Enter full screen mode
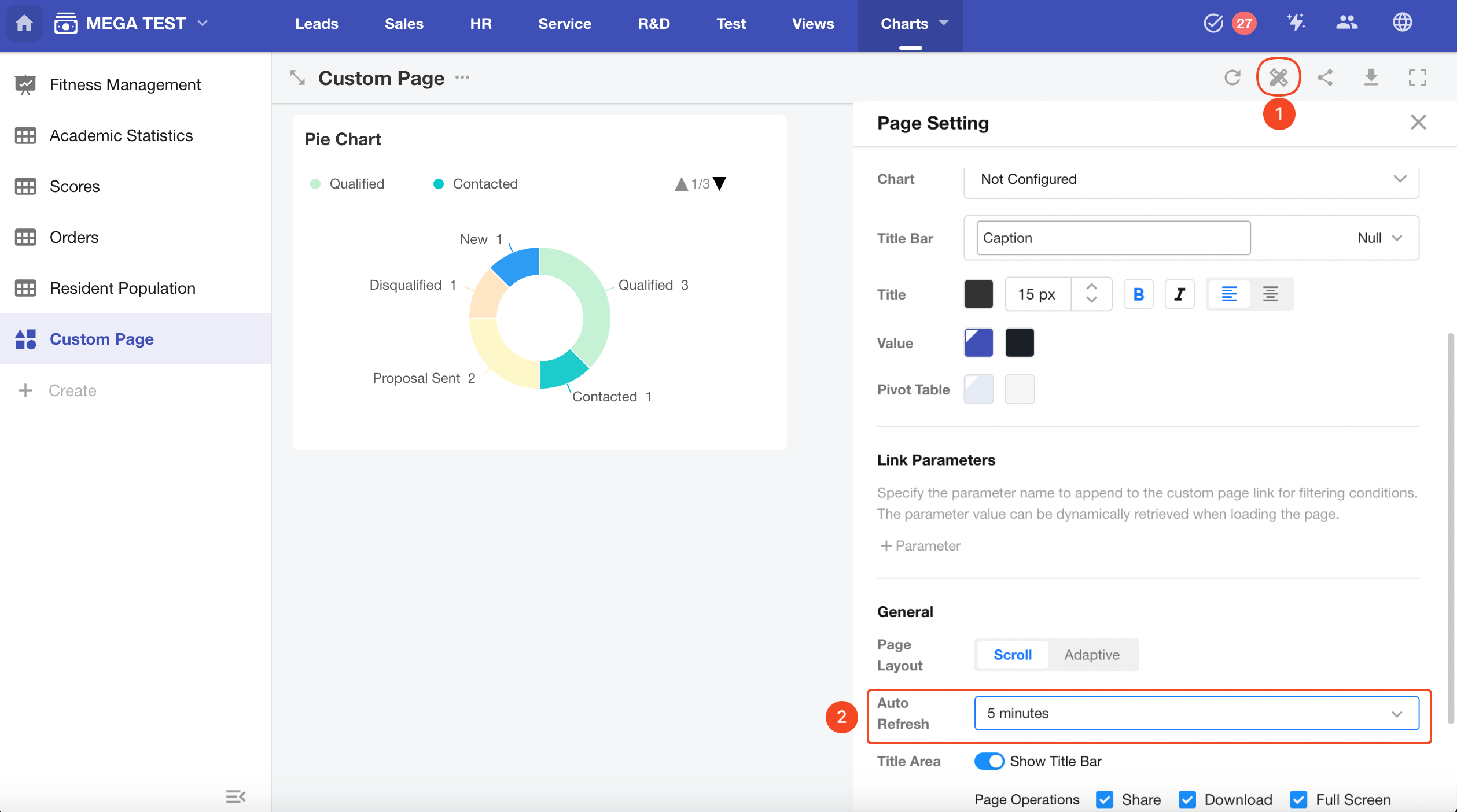This screenshot has height=812, width=1457. [1417, 77]
